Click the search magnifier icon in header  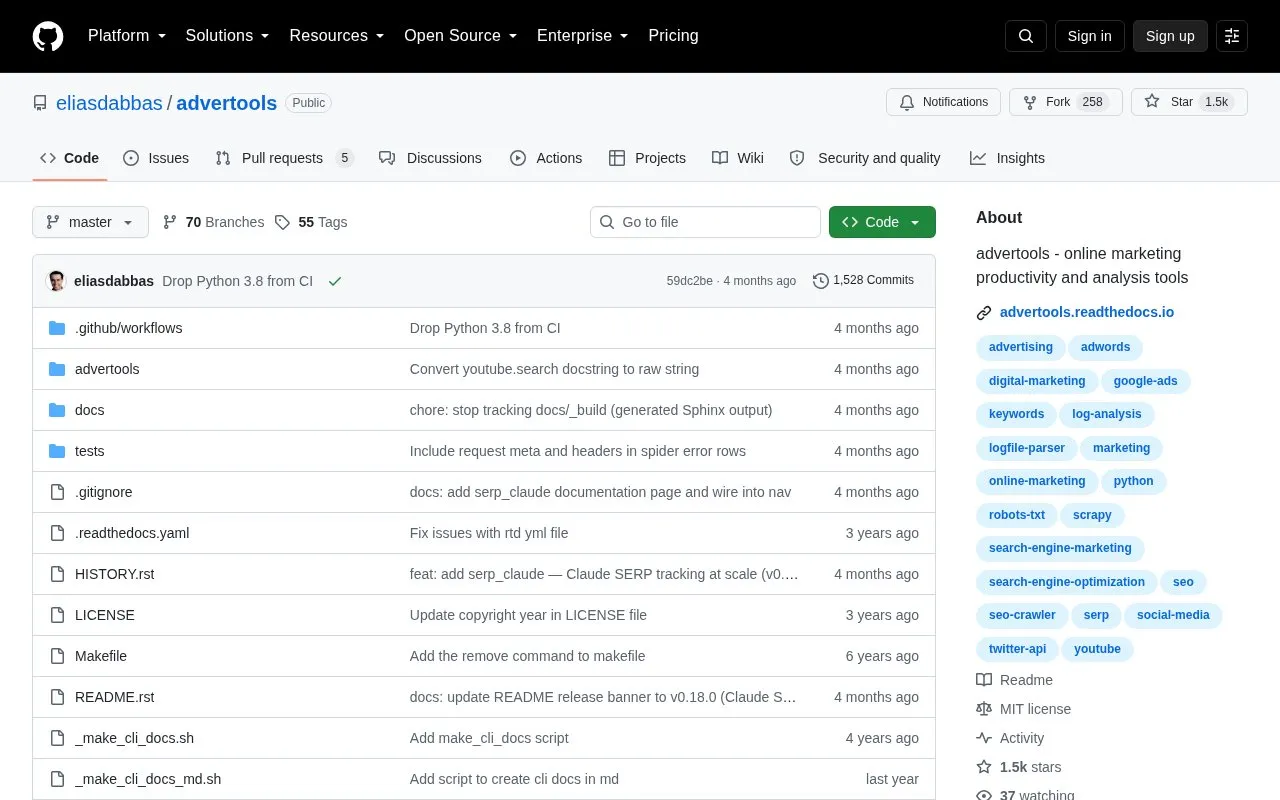pos(1026,36)
